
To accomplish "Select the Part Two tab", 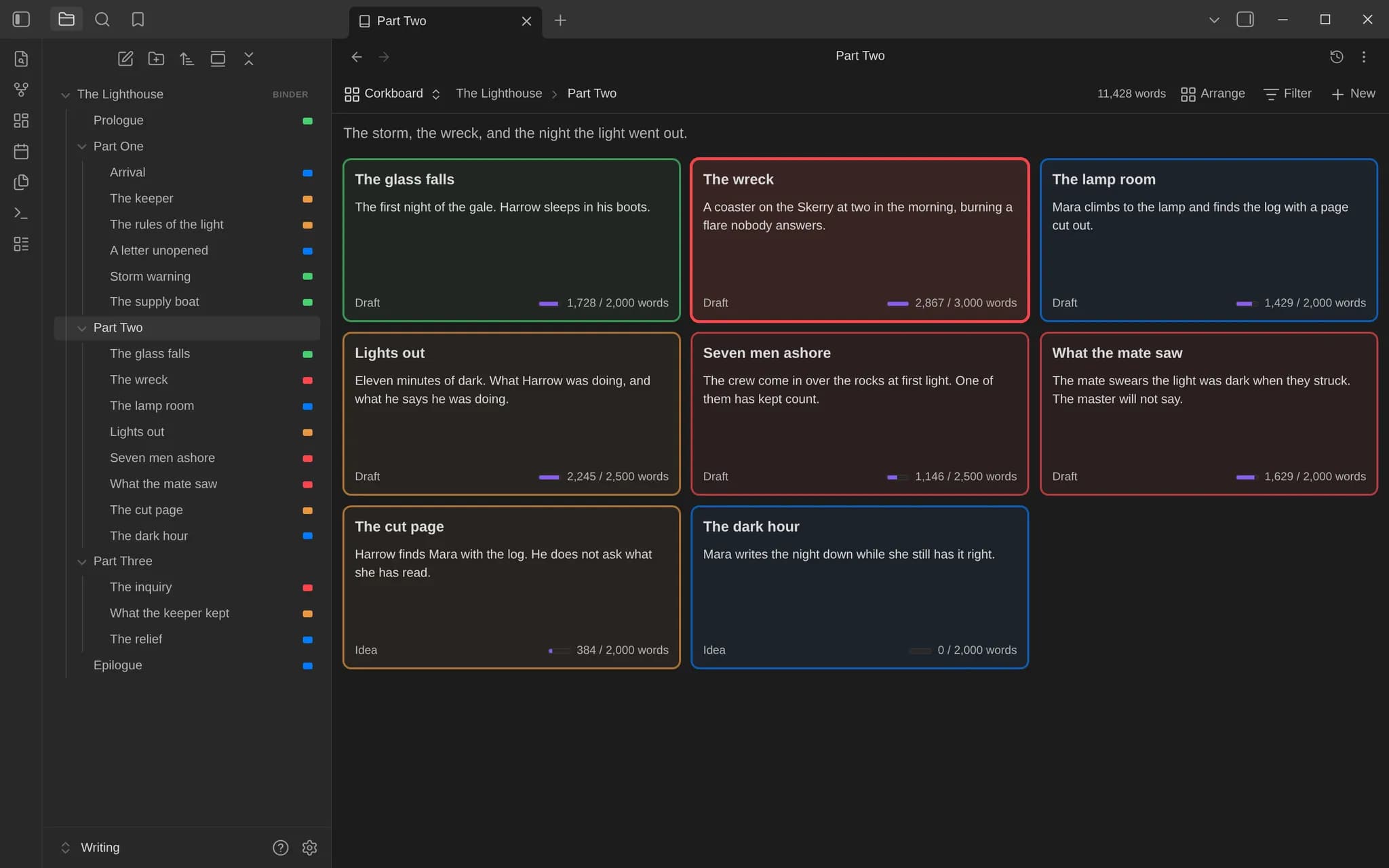I will (x=446, y=21).
